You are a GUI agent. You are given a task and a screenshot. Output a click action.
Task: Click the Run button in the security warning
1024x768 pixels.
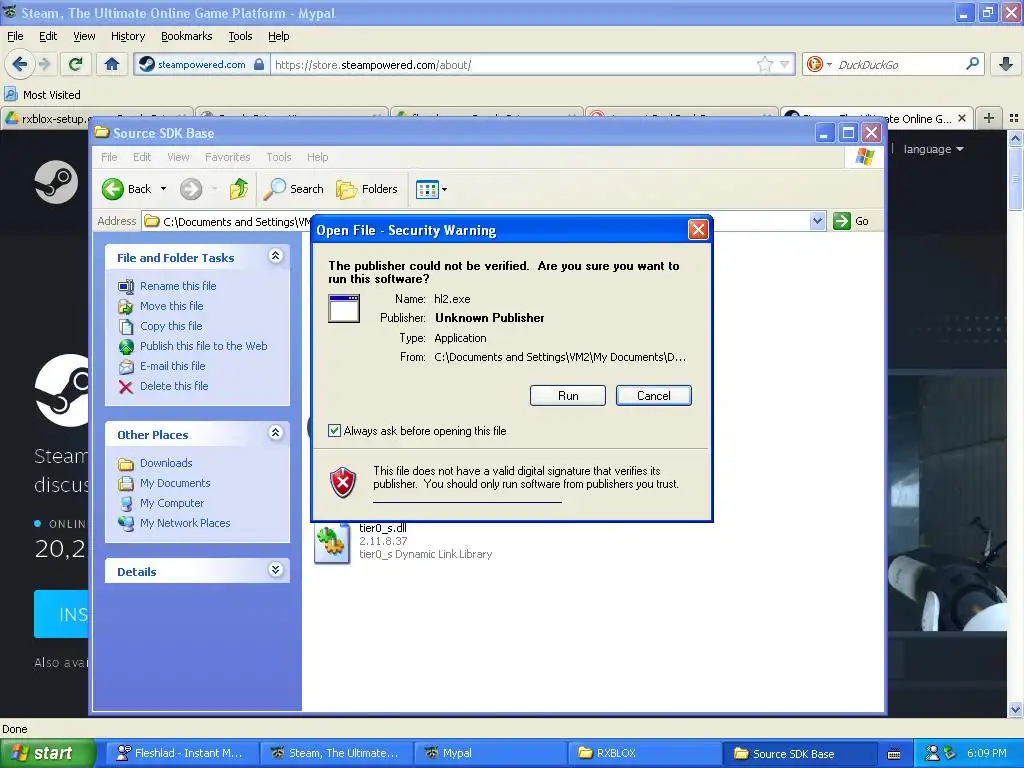click(x=568, y=396)
